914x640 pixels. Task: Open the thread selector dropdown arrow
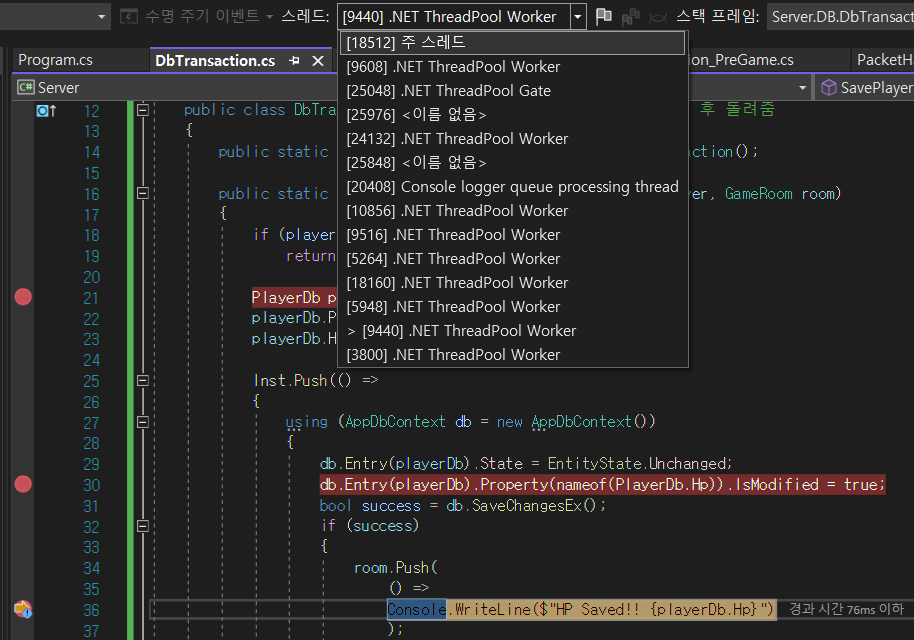(578, 17)
